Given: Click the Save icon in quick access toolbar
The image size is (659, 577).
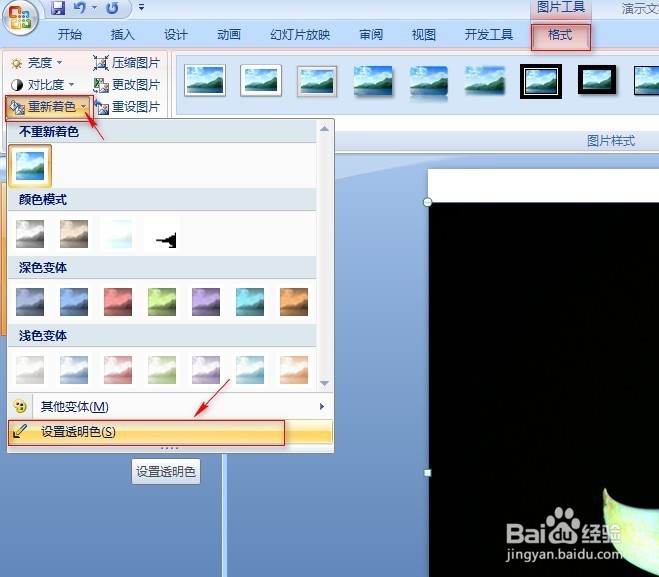Looking at the screenshot, I should coord(58,8).
